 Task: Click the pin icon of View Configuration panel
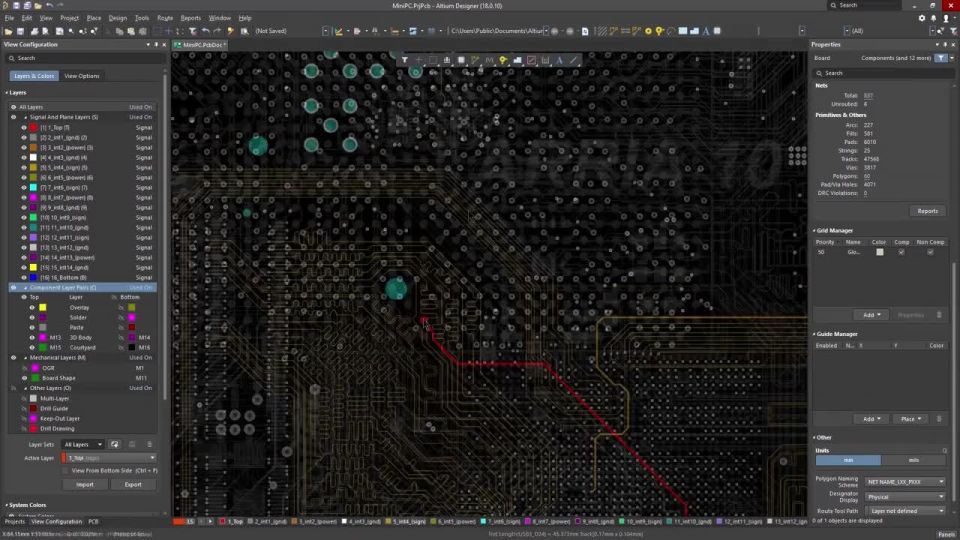coord(156,45)
